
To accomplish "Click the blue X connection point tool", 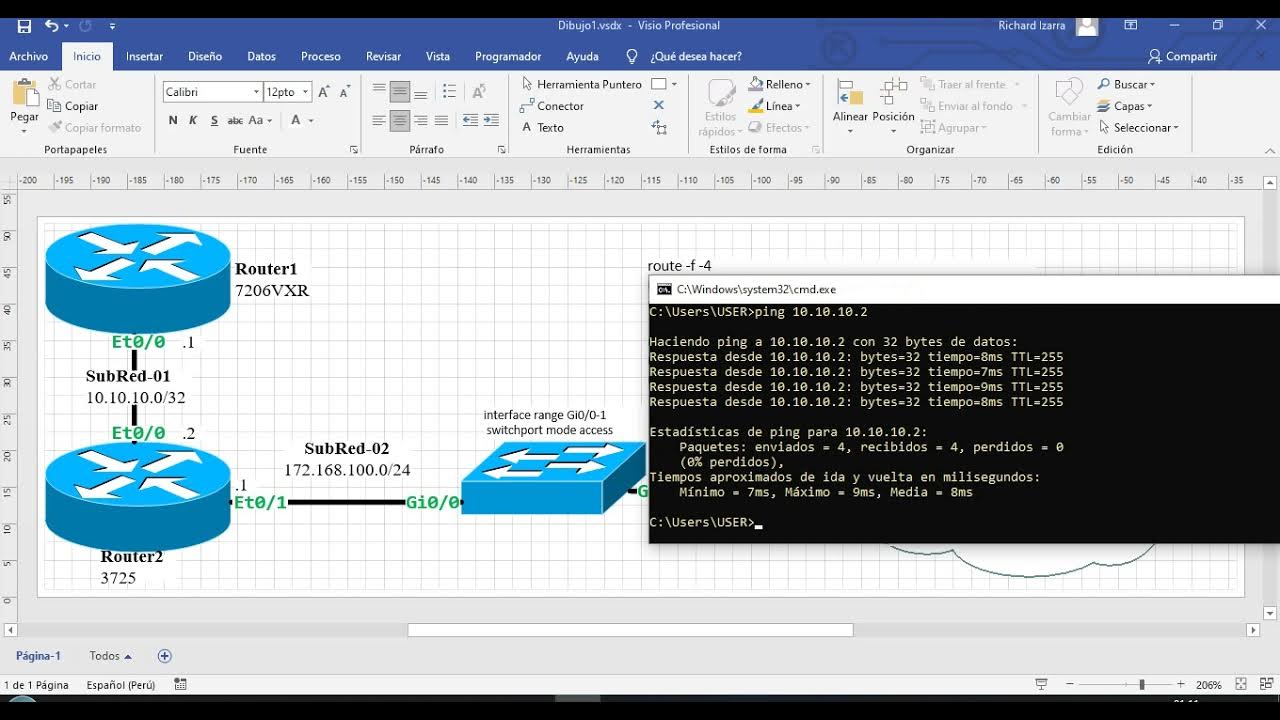I will click(x=658, y=105).
